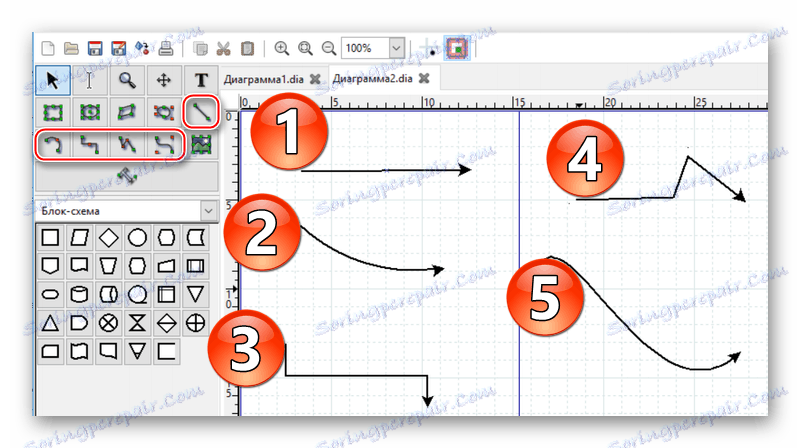Pick the upward triangle extract shape
The image size is (800, 448).
coord(50,323)
